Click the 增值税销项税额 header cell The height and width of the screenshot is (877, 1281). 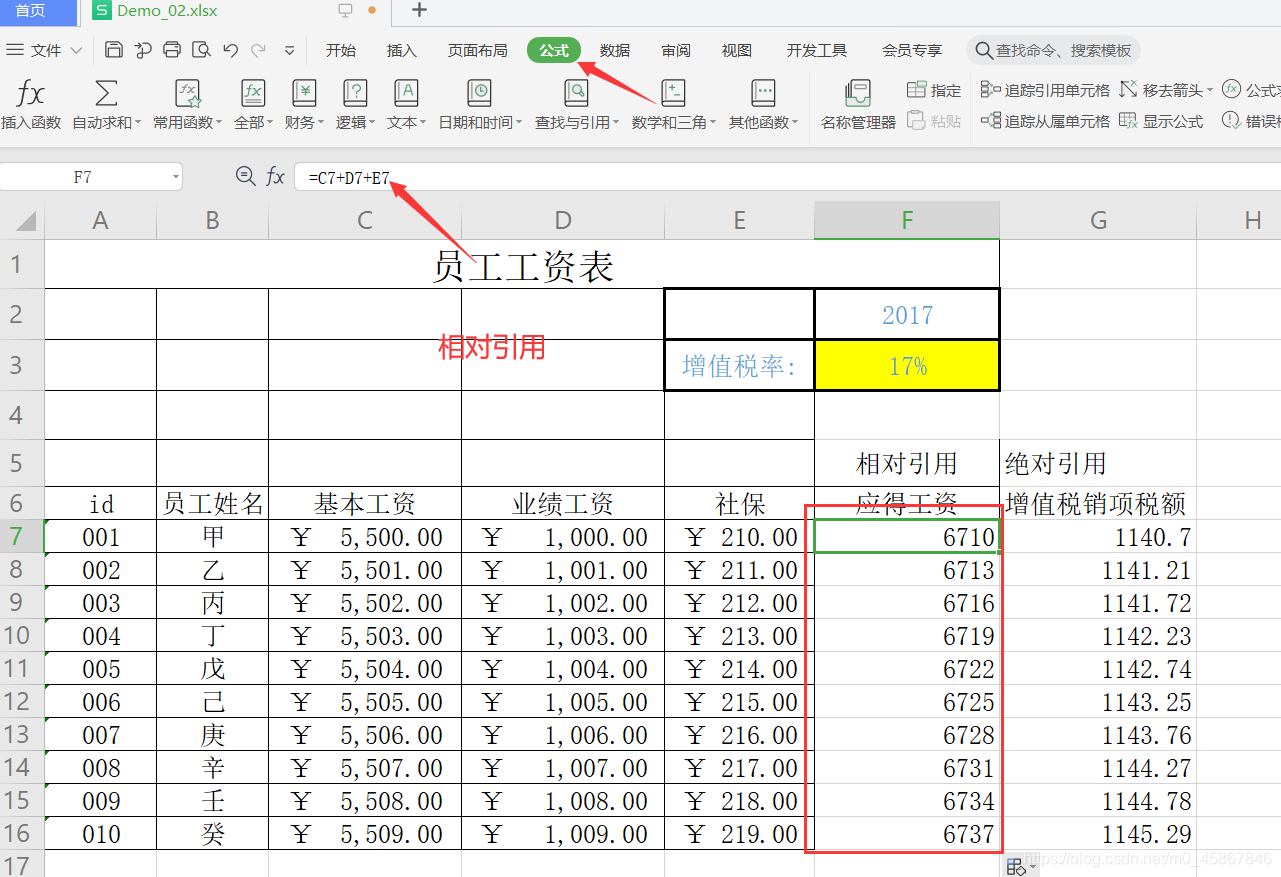point(1098,503)
